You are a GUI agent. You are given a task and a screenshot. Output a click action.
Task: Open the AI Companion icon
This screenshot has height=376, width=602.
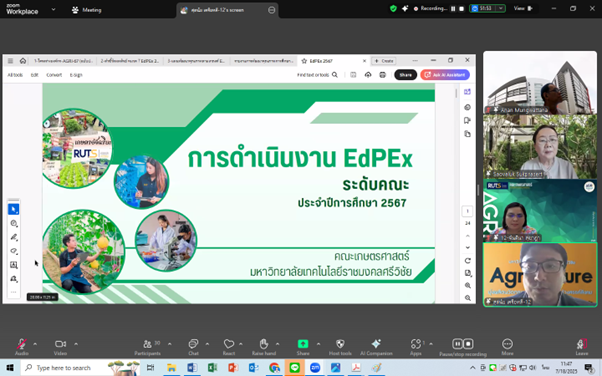tap(376, 343)
